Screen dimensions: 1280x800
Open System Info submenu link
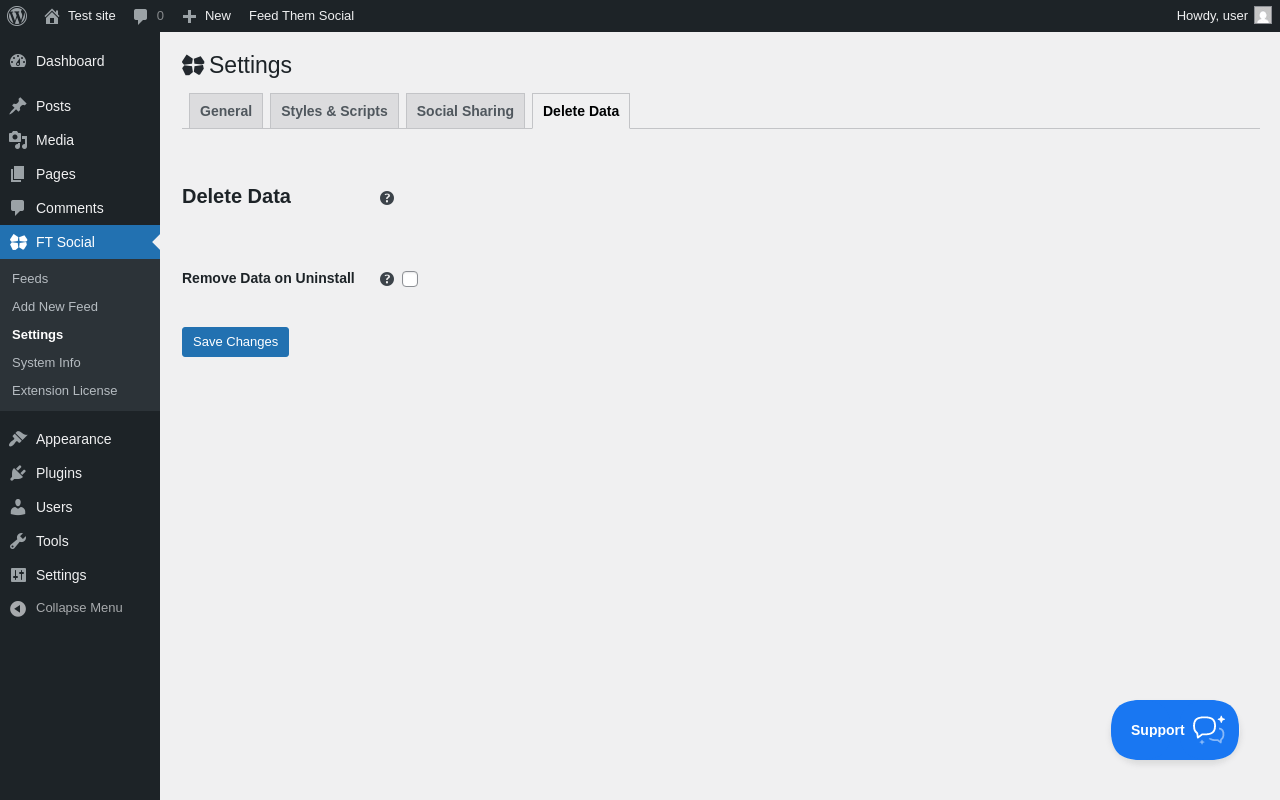tap(46, 363)
